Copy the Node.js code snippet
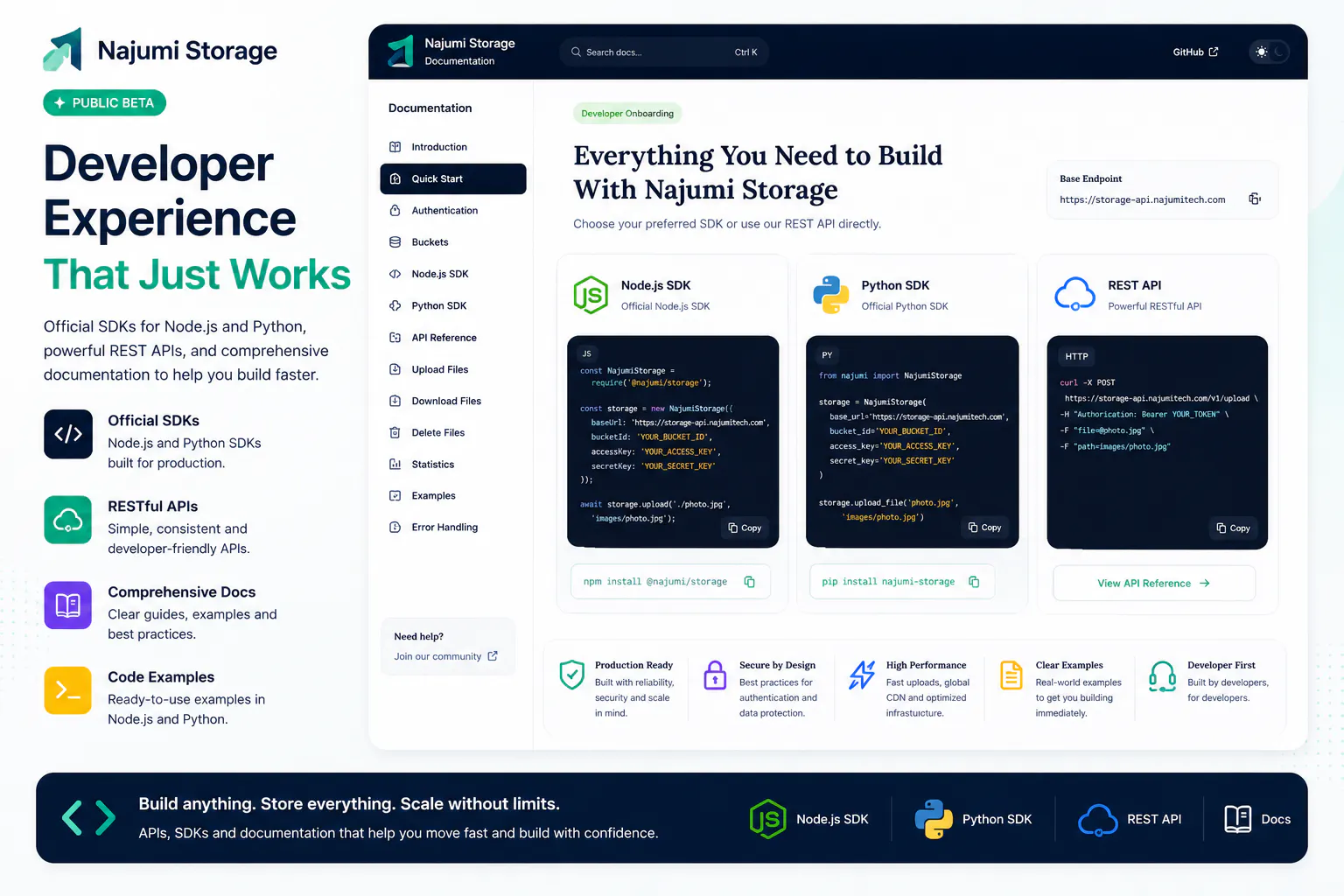 [745, 528]
